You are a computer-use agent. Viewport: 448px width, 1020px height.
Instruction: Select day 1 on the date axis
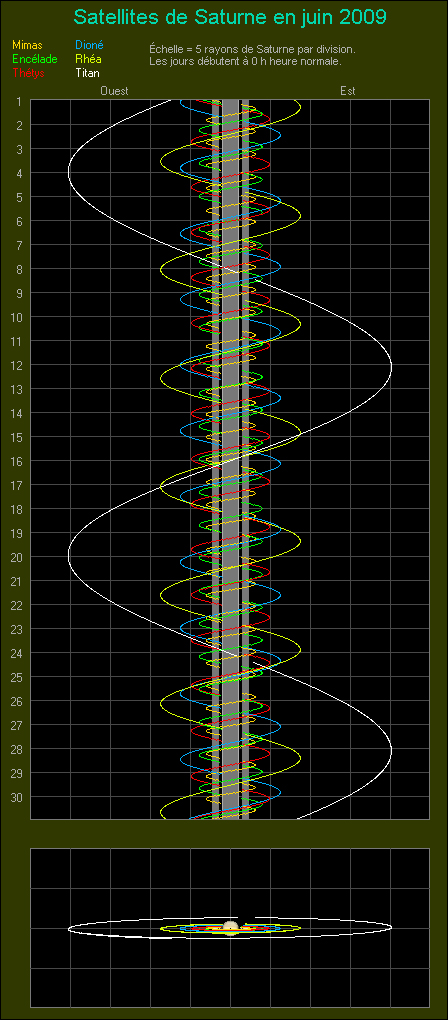pyautogui.click(x=19, y=101)
